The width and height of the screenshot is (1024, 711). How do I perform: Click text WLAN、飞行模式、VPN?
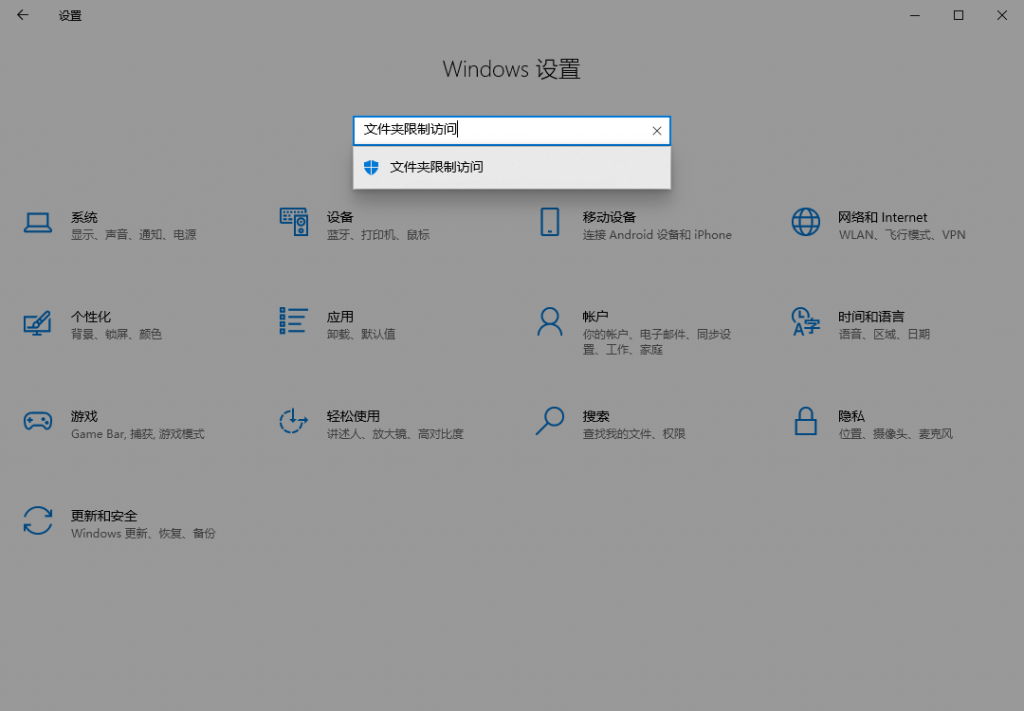tap(902, 235)
